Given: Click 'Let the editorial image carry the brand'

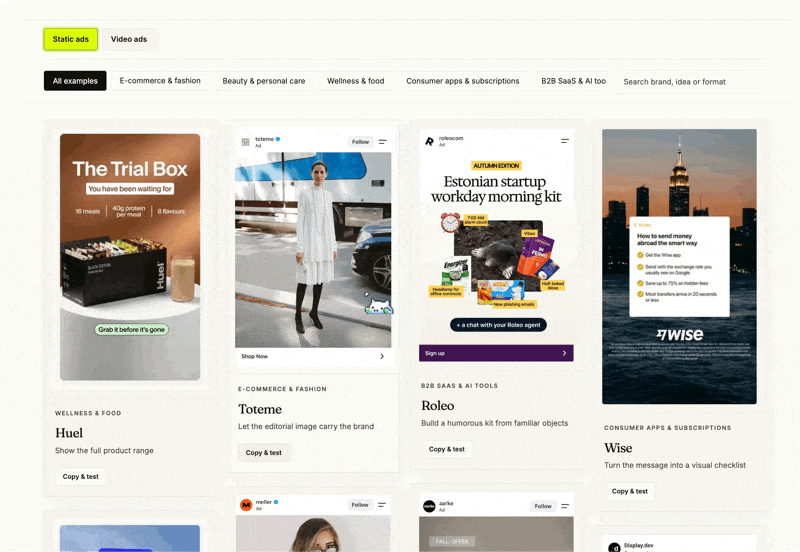Looking at the screenshot, I should (306, 426).
